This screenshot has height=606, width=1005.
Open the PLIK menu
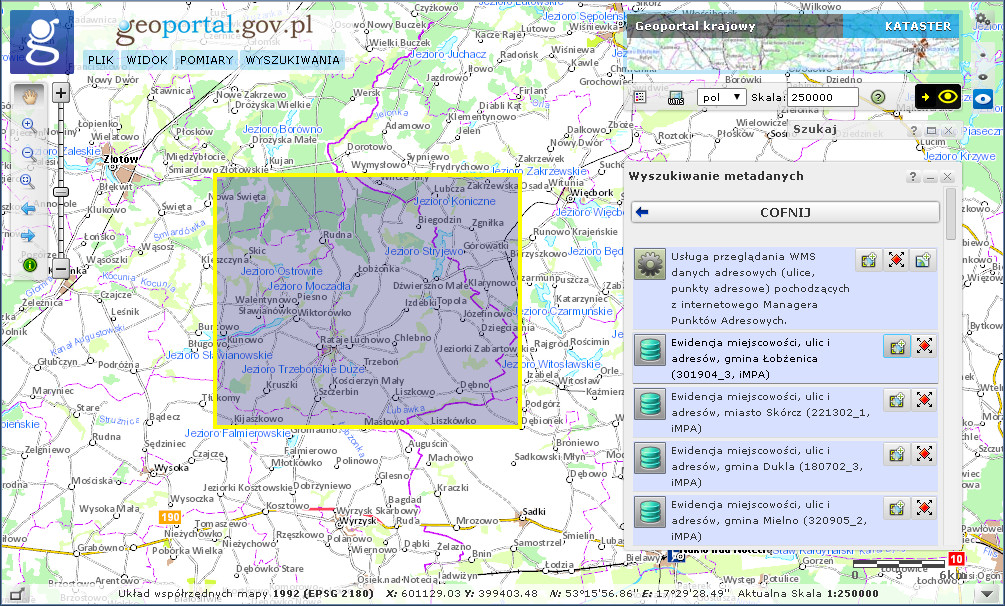coord(101,60)
